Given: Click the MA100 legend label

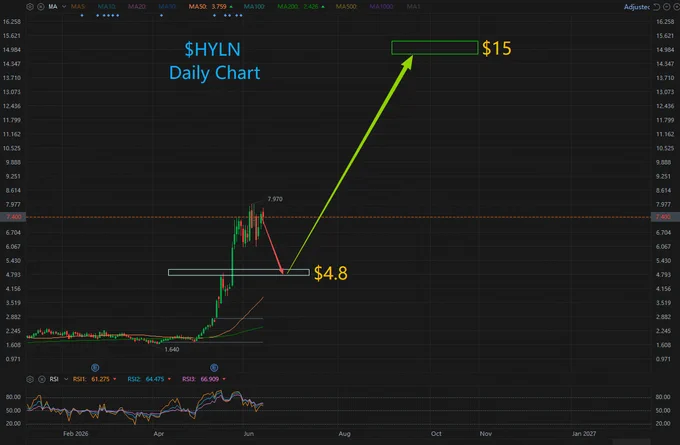Looking at the screenshot, I should tap(254, 7).
